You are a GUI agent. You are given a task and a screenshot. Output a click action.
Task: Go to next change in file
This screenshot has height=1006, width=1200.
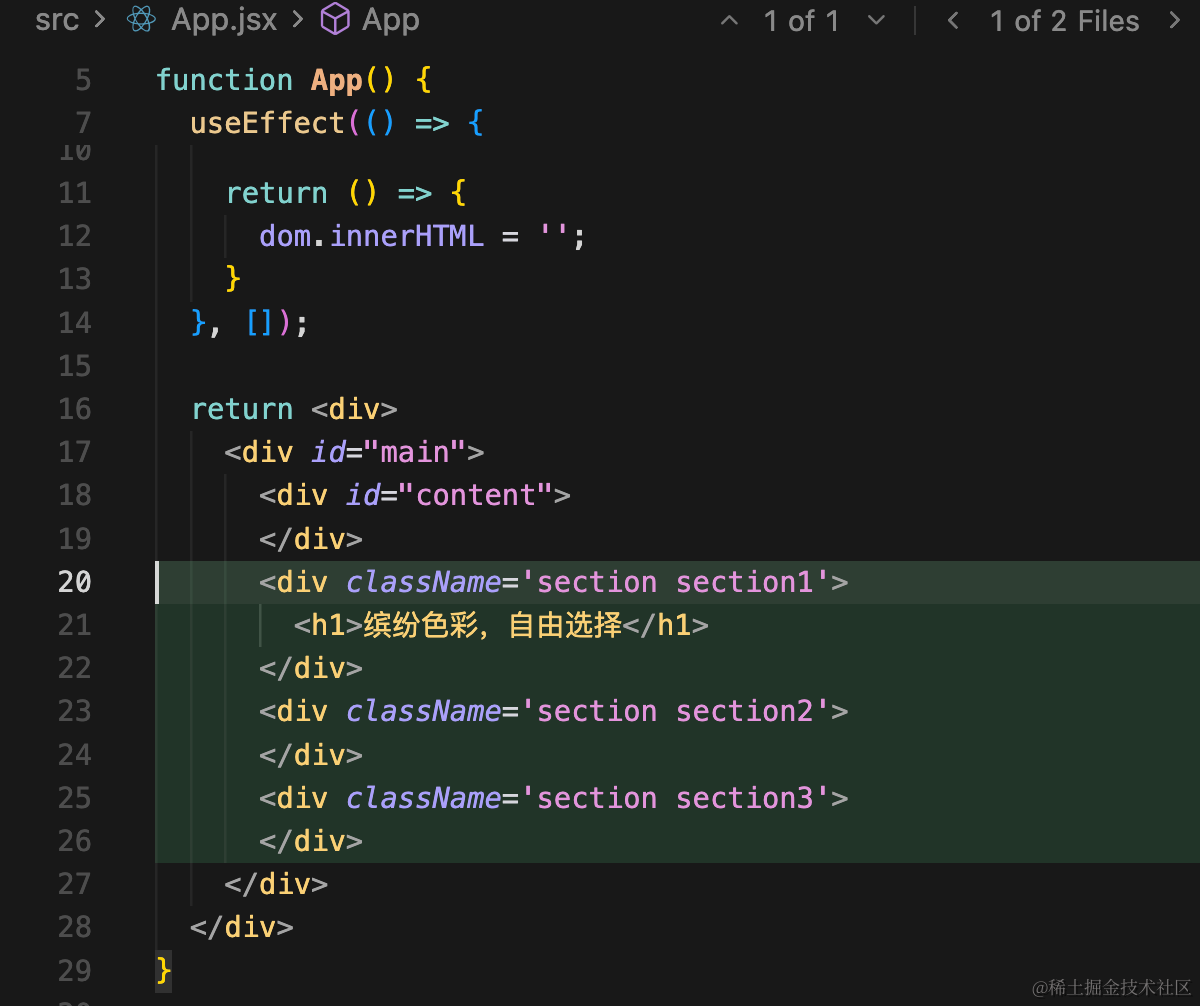point(877,21)
